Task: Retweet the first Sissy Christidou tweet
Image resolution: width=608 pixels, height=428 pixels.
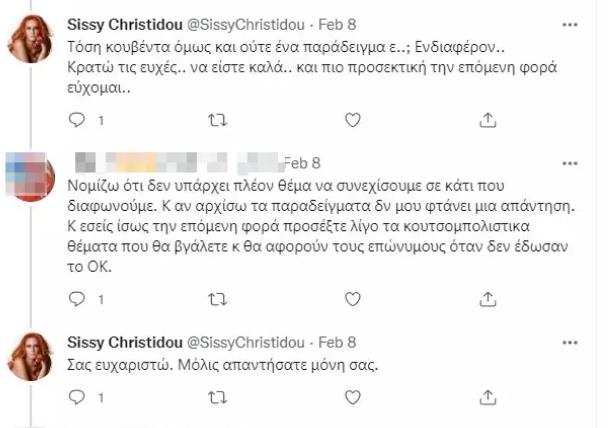Action: click(218, 120)
